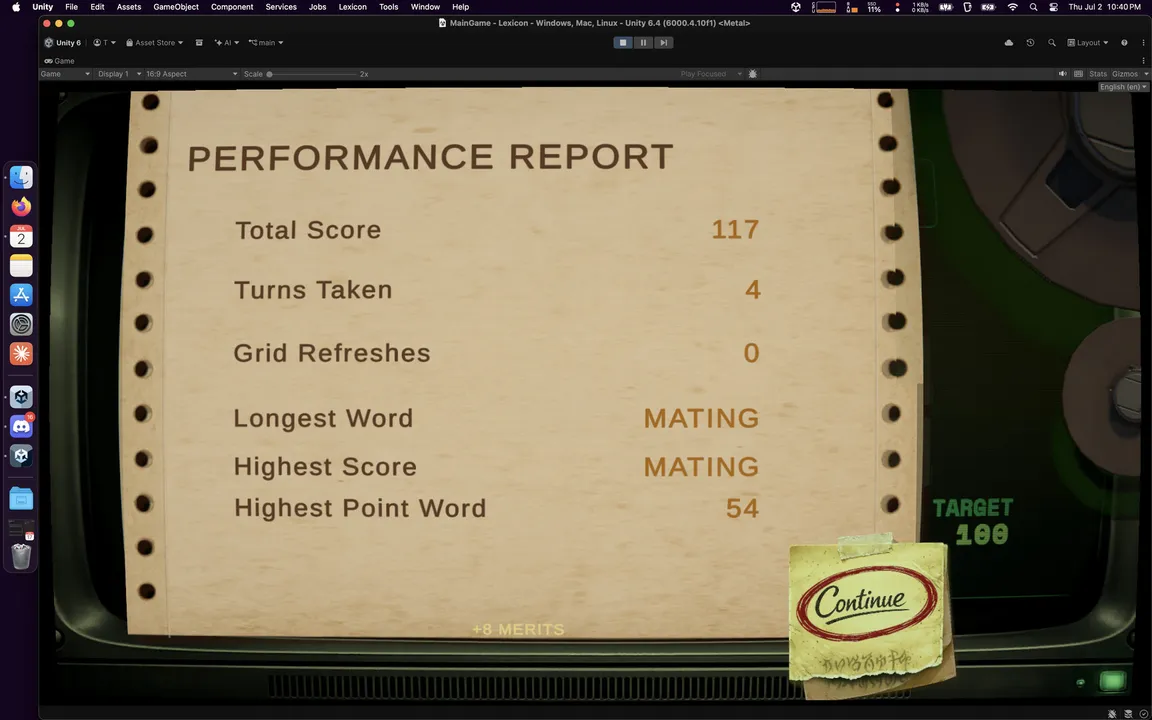Viewport: 1152px width, 720px height.
Task: Open App Store from the Dock
Action: pos(21,295)
